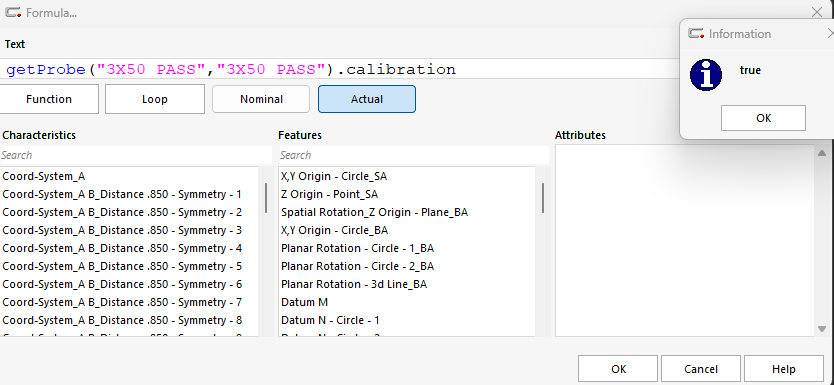The image size is (834, 385).
Task: Focus the Features search box
Action: coord(414,155)
